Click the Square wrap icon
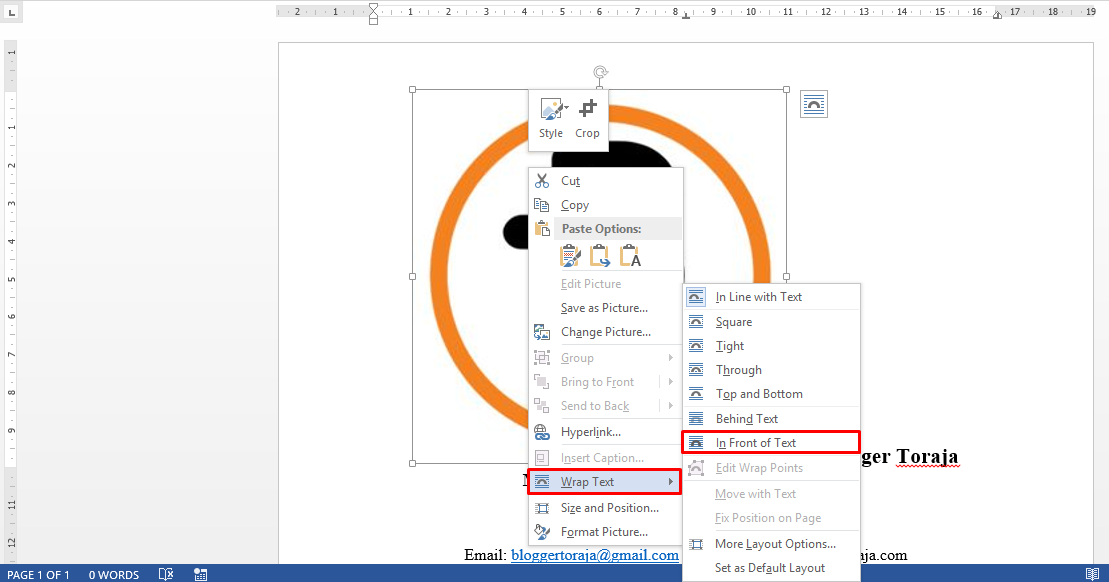The image size is (1109, 582). [x=696, y=322]
